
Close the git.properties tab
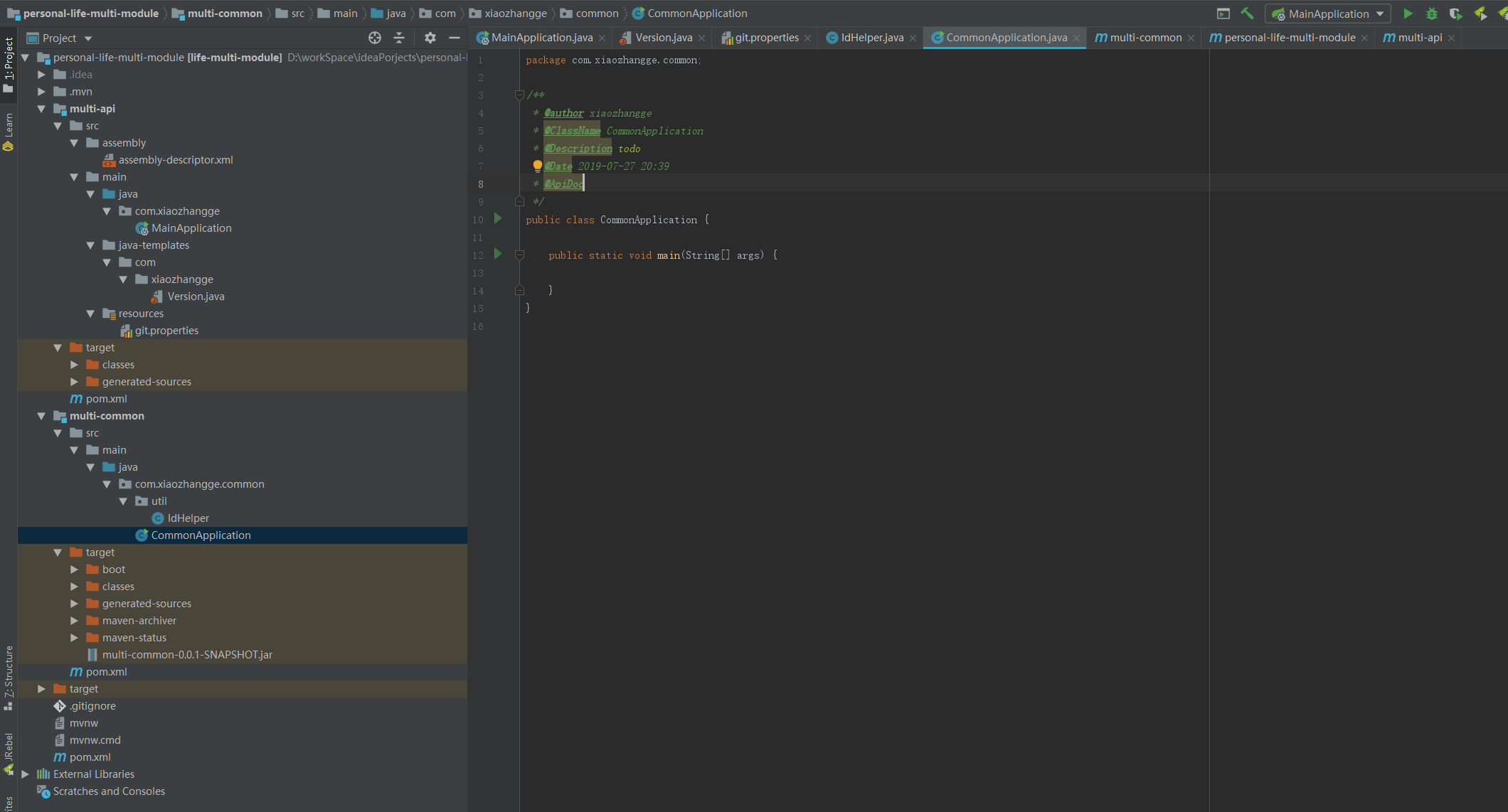(x=808, y=38)
